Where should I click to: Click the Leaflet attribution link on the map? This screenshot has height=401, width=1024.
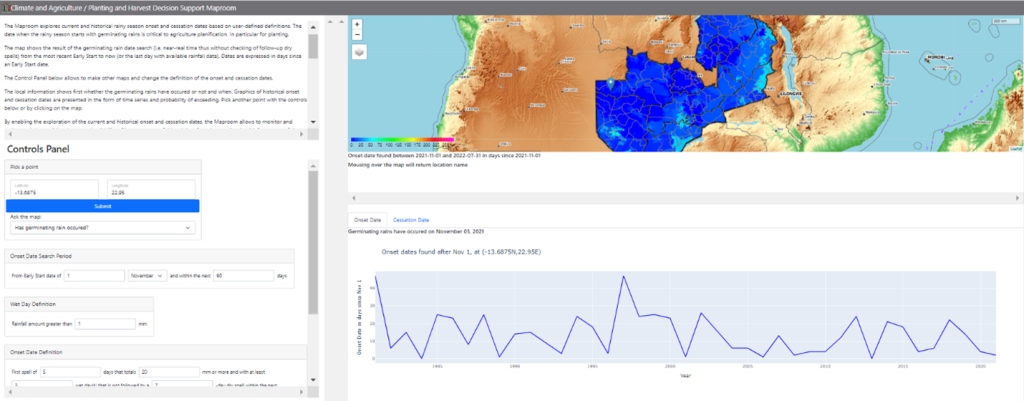1012,147
